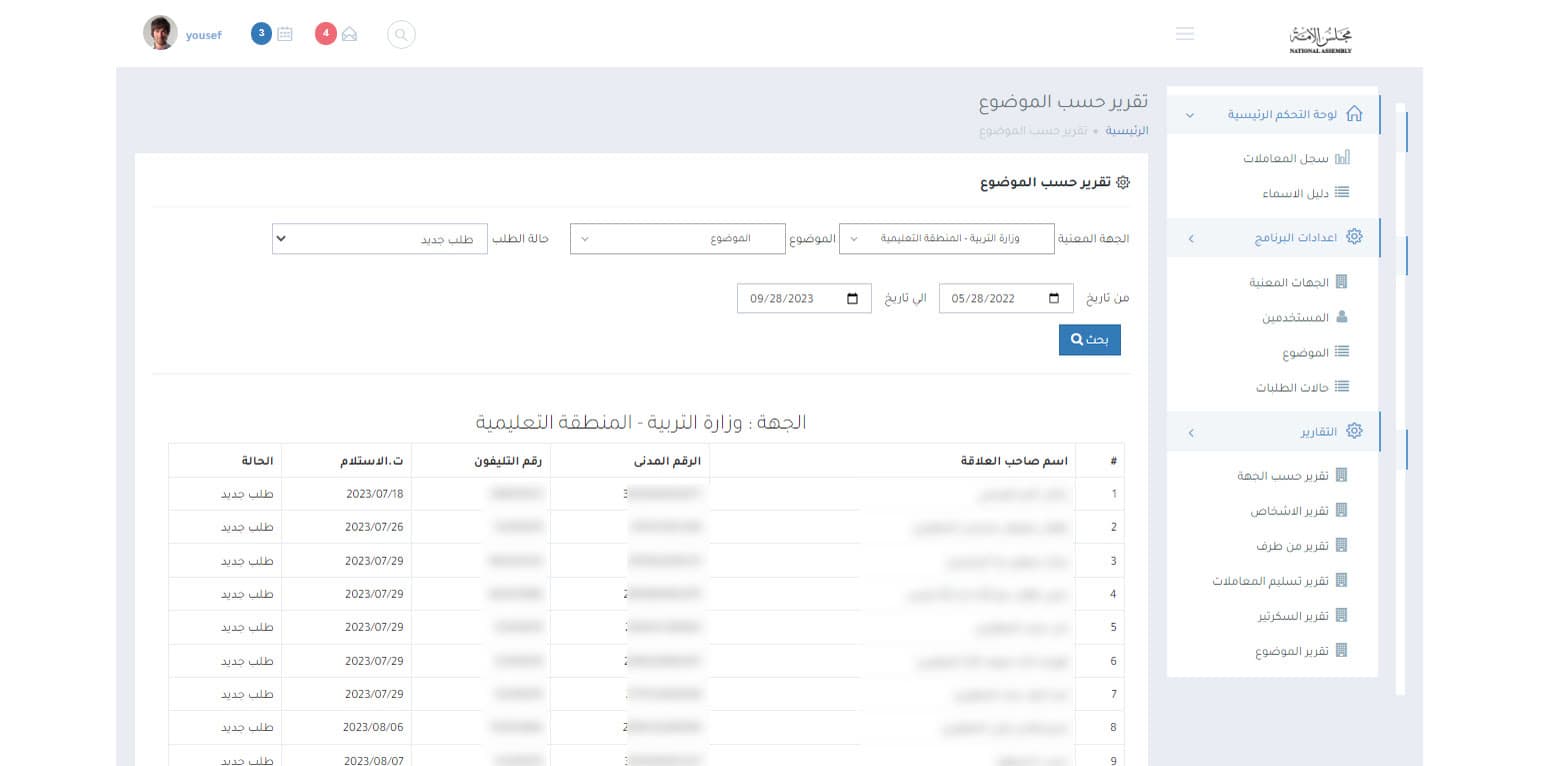Click the building icon for تقرير السكرتير
The height and width of the screenshot is (766, 1568).
click(1342, 615)
